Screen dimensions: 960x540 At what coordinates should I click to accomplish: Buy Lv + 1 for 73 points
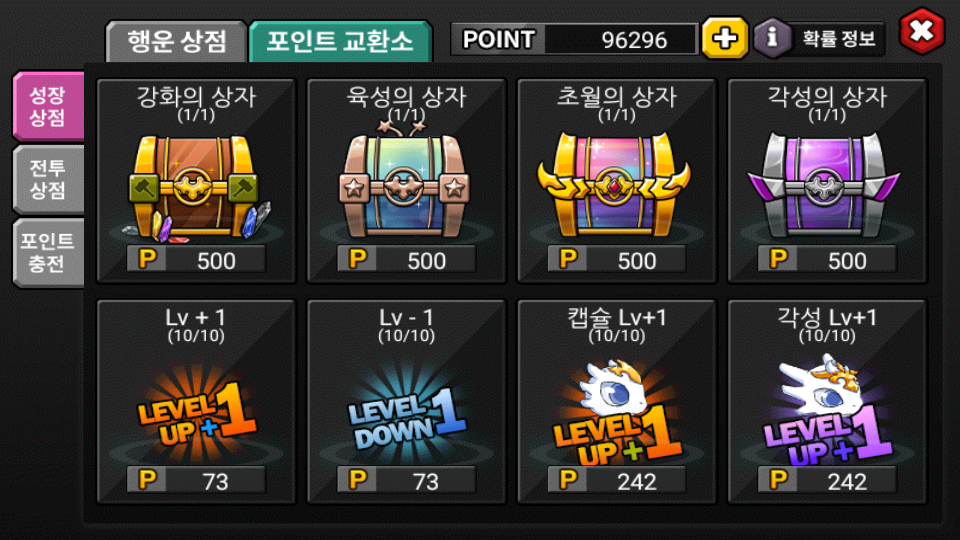click(x=196, y=480)
